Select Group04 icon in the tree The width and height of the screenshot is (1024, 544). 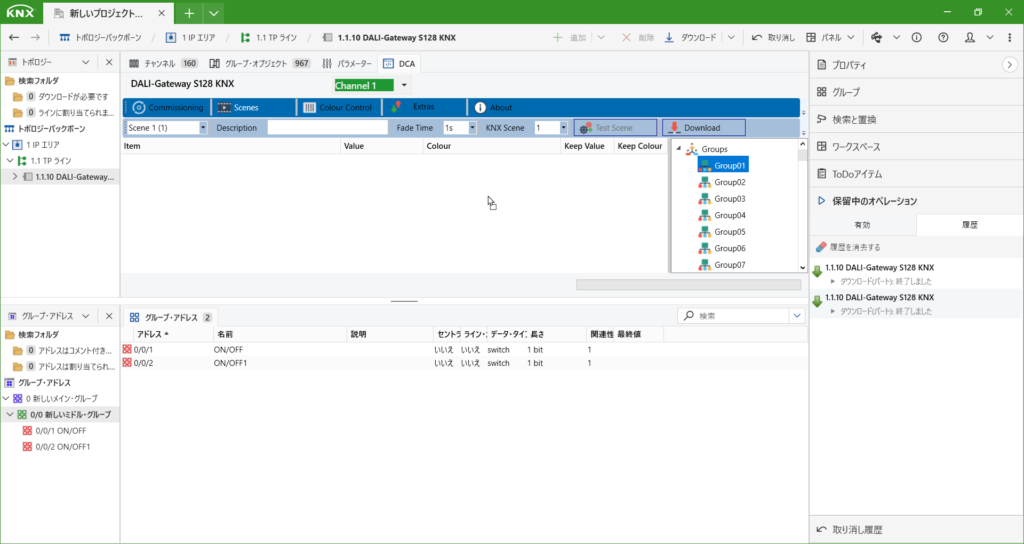[704, 215]
